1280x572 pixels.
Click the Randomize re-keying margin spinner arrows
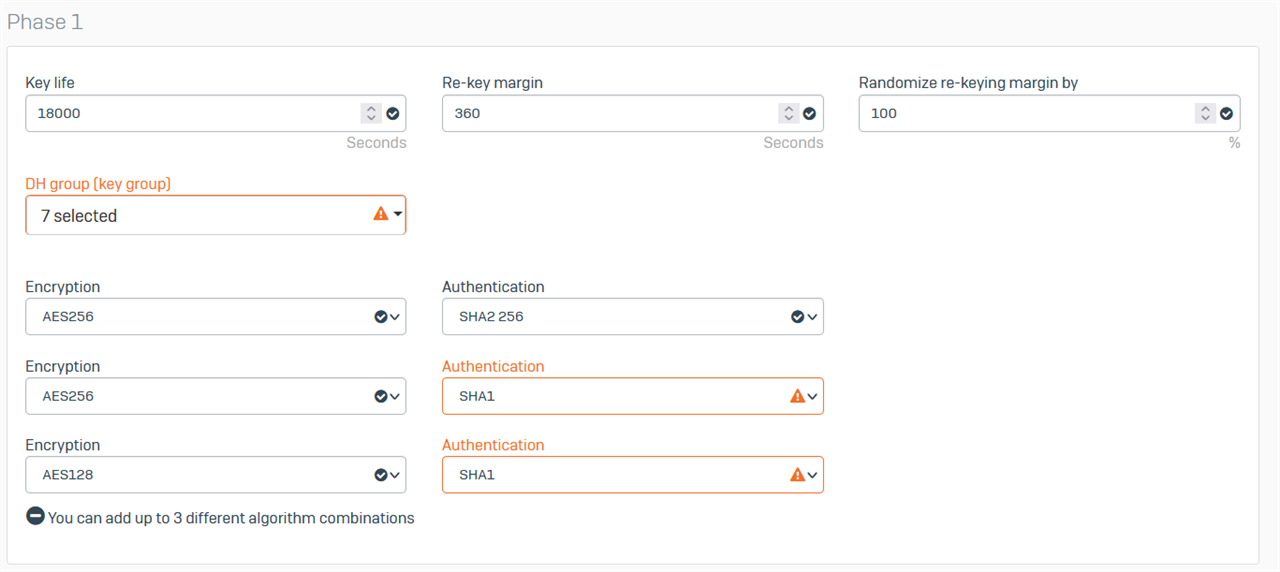(x=1205, y=114)
